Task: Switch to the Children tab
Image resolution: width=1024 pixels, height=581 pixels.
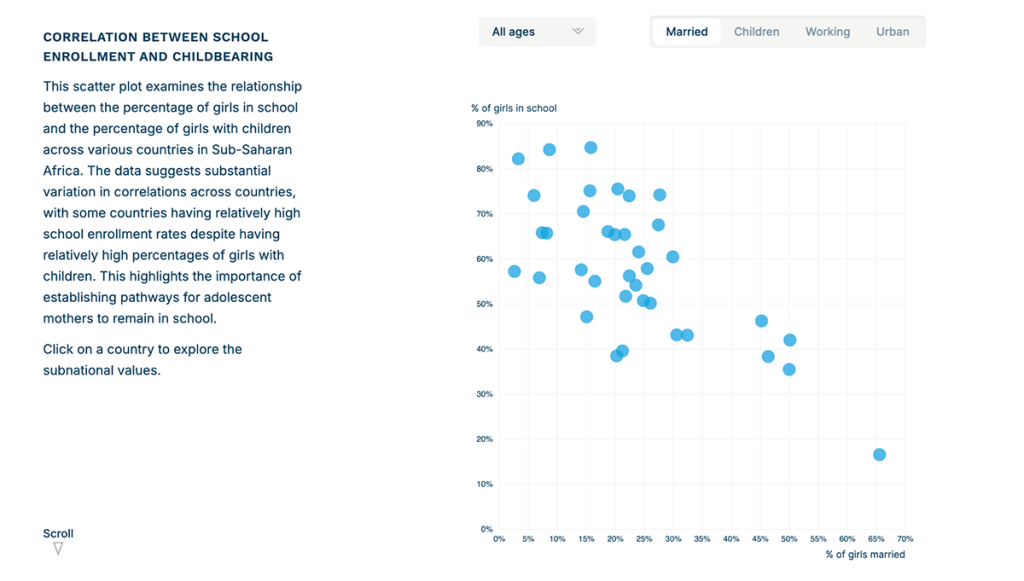Action: [756, 31]
